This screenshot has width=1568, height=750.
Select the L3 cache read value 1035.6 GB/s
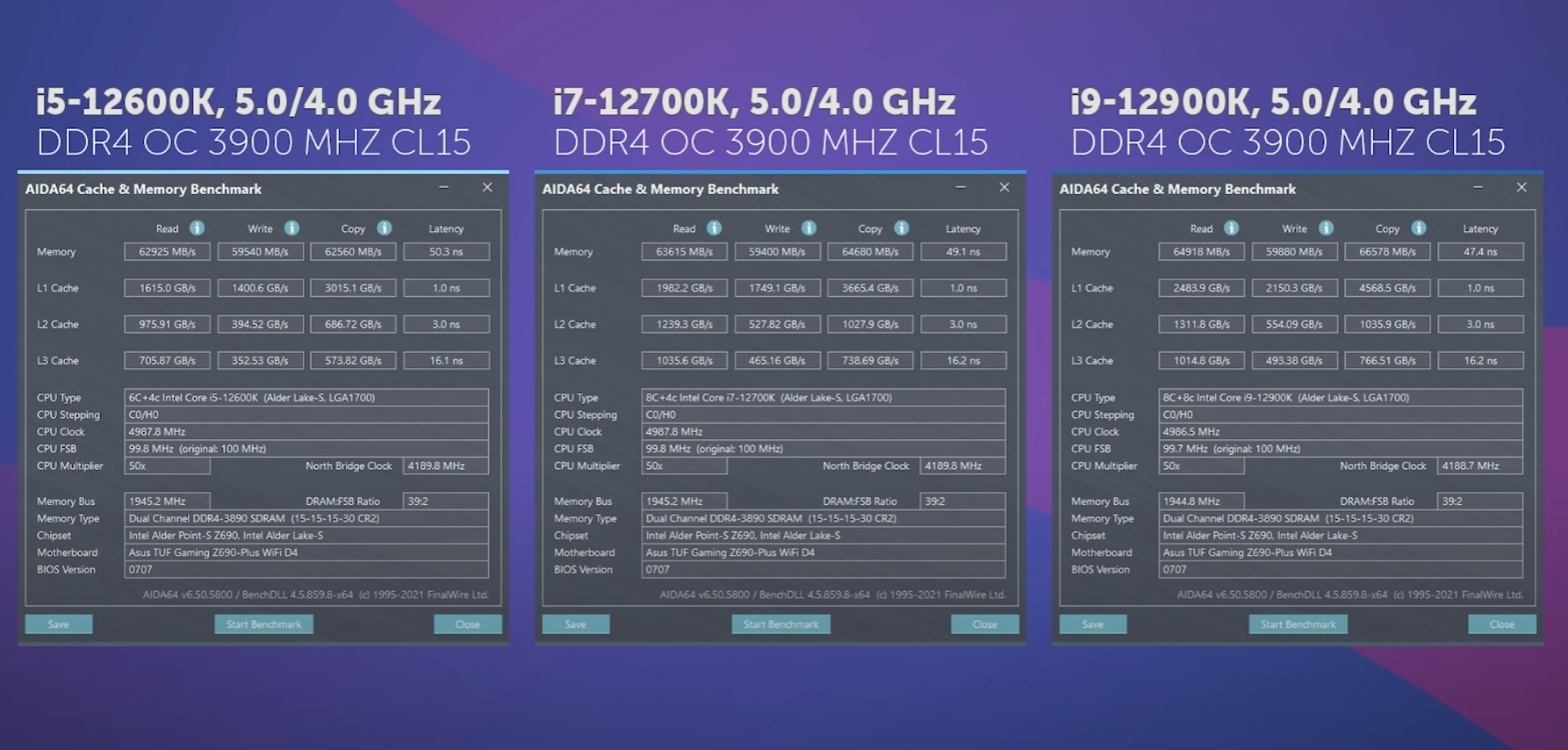point(684,361)
